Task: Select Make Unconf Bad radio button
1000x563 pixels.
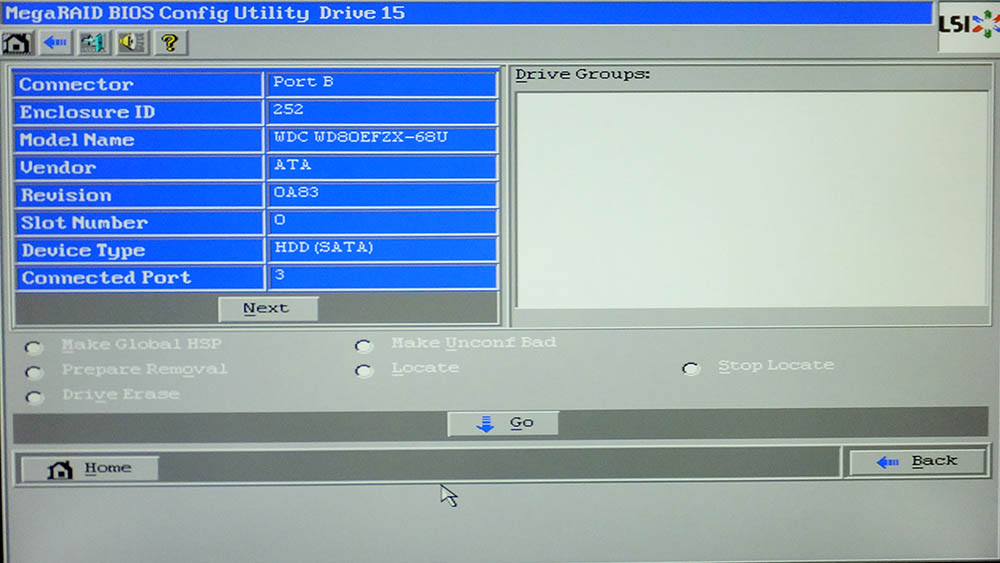Action: point(364,346)
